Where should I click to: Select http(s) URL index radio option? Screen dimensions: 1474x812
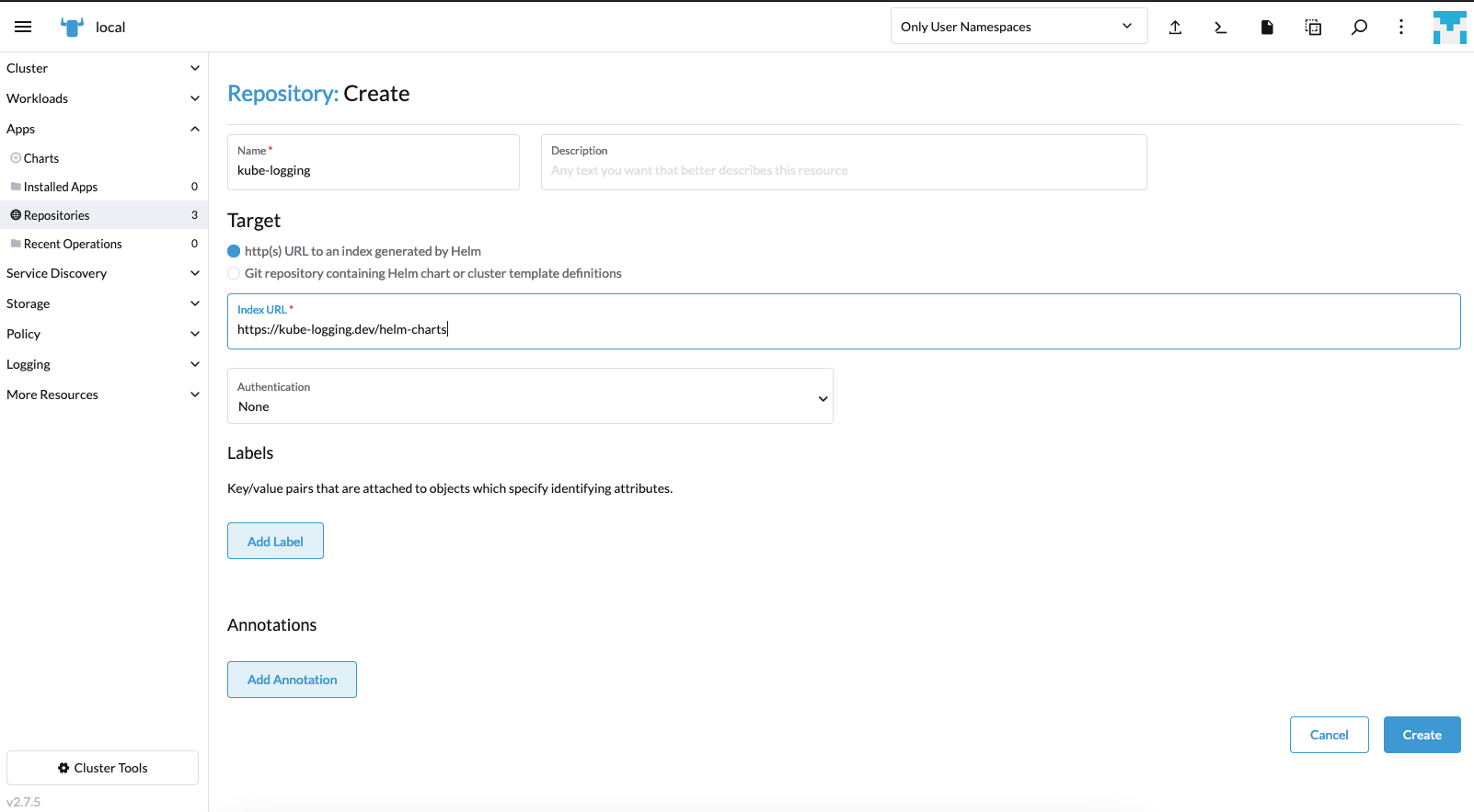pyautogui.click(x=234, y=251)
